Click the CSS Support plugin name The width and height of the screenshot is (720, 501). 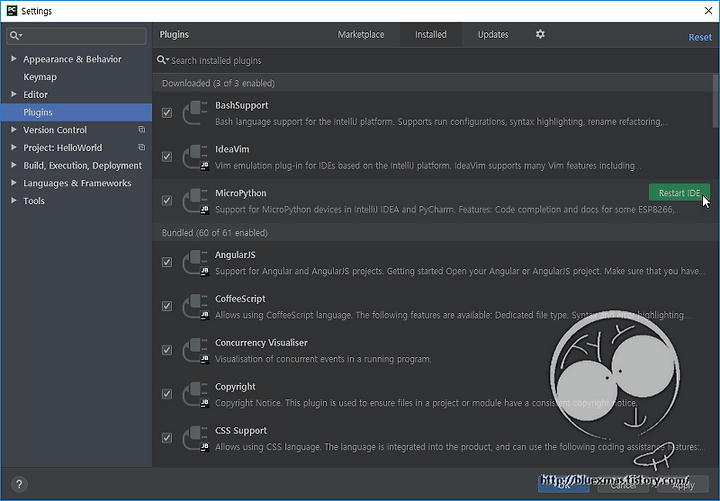(241, 431)
